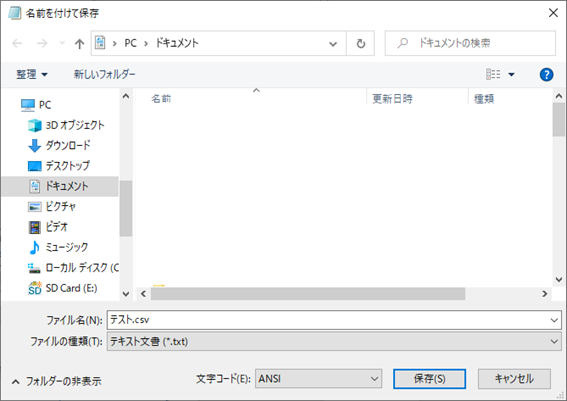Expand the 文字コード ANSI dropdown
This screenshot has height=401, width=567.
pos(318,379)
